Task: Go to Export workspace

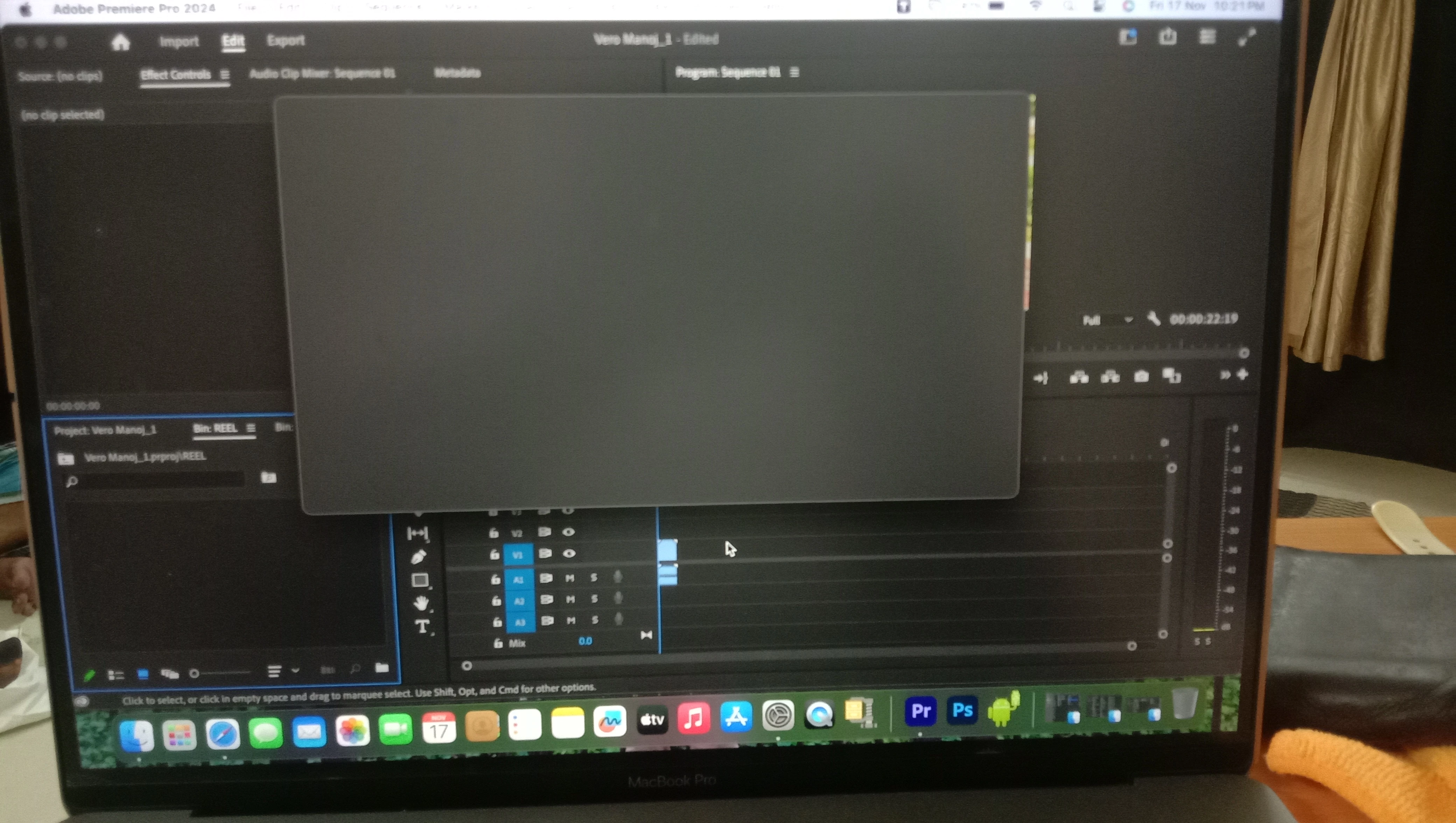Action: 286,41
